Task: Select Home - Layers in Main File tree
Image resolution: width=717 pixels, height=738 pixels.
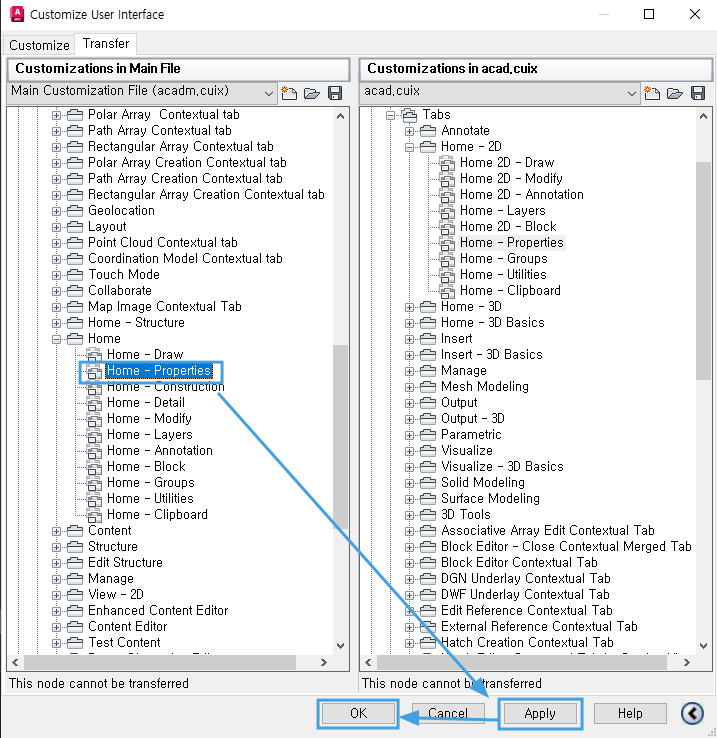Action: click(x=150, y=434)
